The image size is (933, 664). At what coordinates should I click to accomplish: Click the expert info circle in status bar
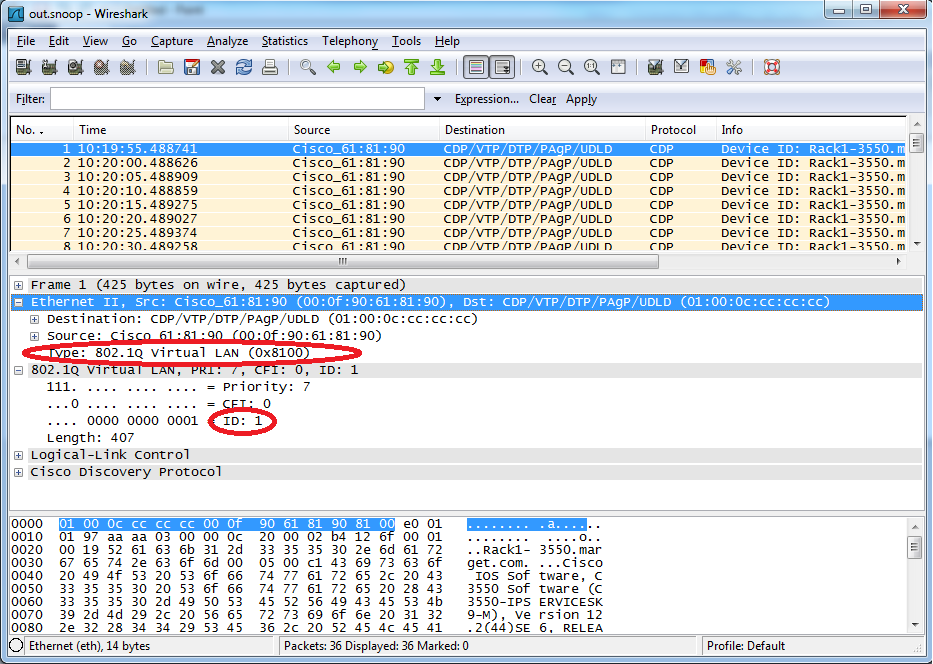click(x=17, y=646)
